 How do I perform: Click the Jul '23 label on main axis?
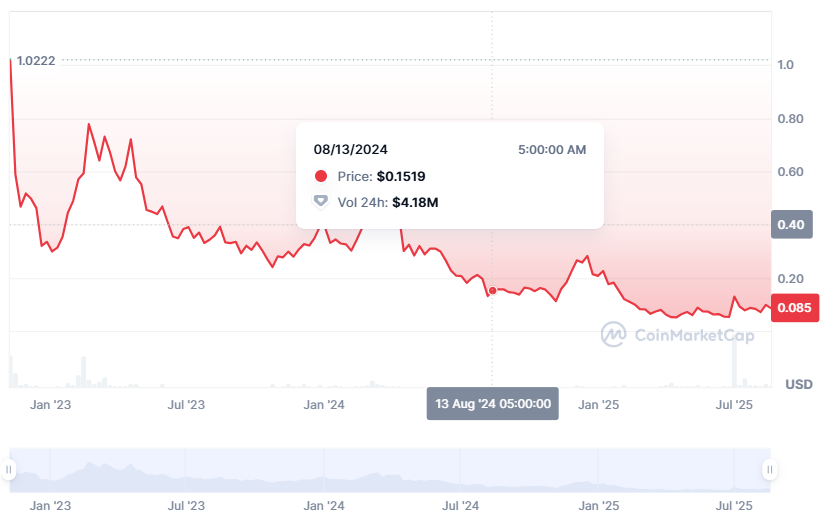pos(186,405)
